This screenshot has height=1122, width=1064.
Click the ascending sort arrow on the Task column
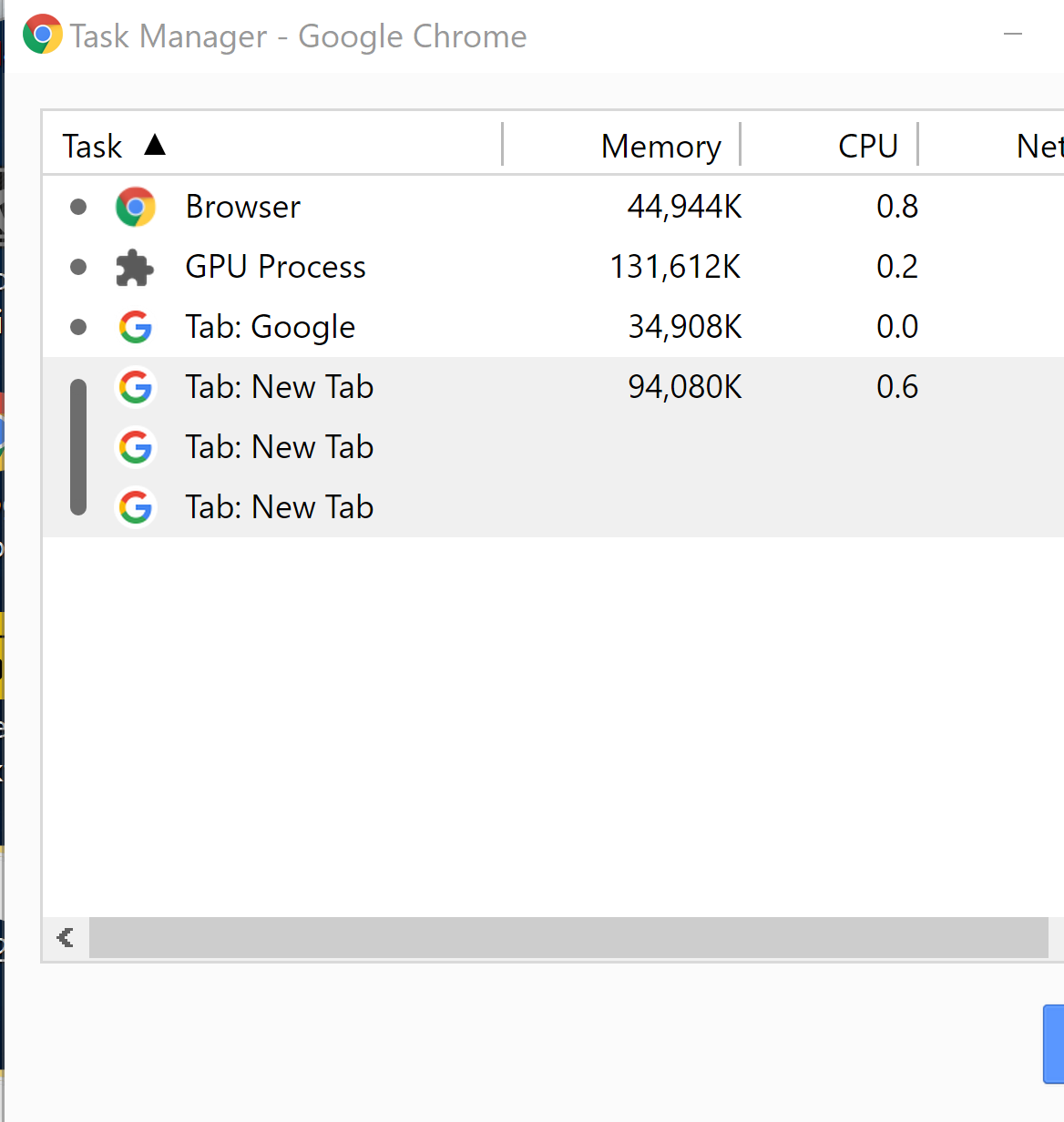point(156,145)
